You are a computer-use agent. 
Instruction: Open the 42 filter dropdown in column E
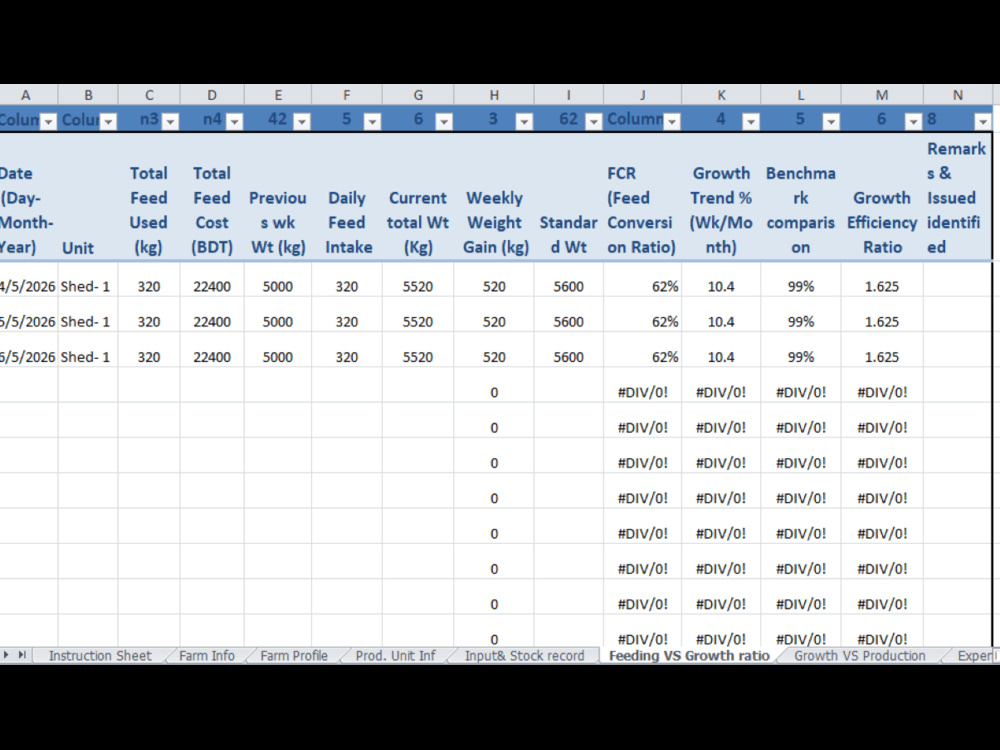tap(302, 121)
